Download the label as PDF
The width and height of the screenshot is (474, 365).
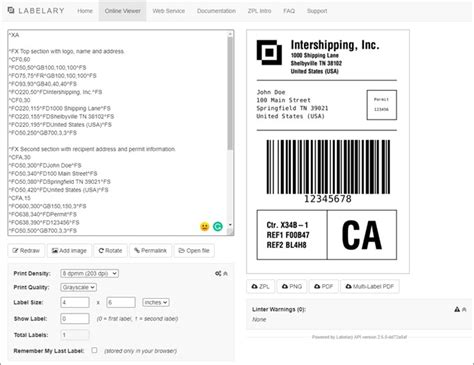coord(323,286)
